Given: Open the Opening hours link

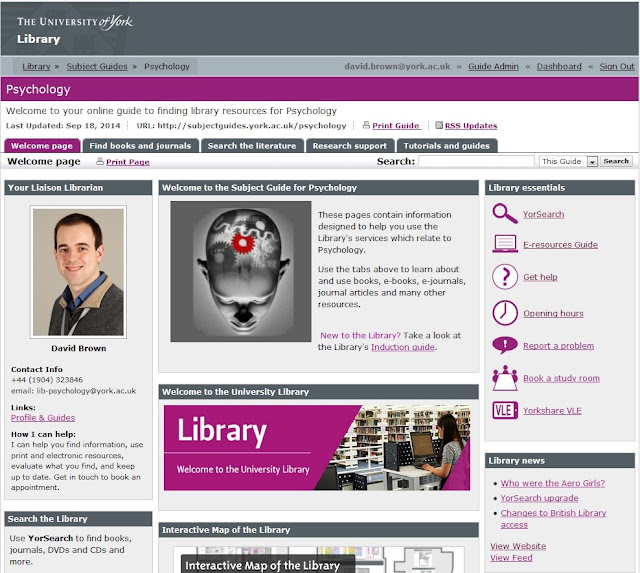Looking at the screenshot, I should 553,313.
